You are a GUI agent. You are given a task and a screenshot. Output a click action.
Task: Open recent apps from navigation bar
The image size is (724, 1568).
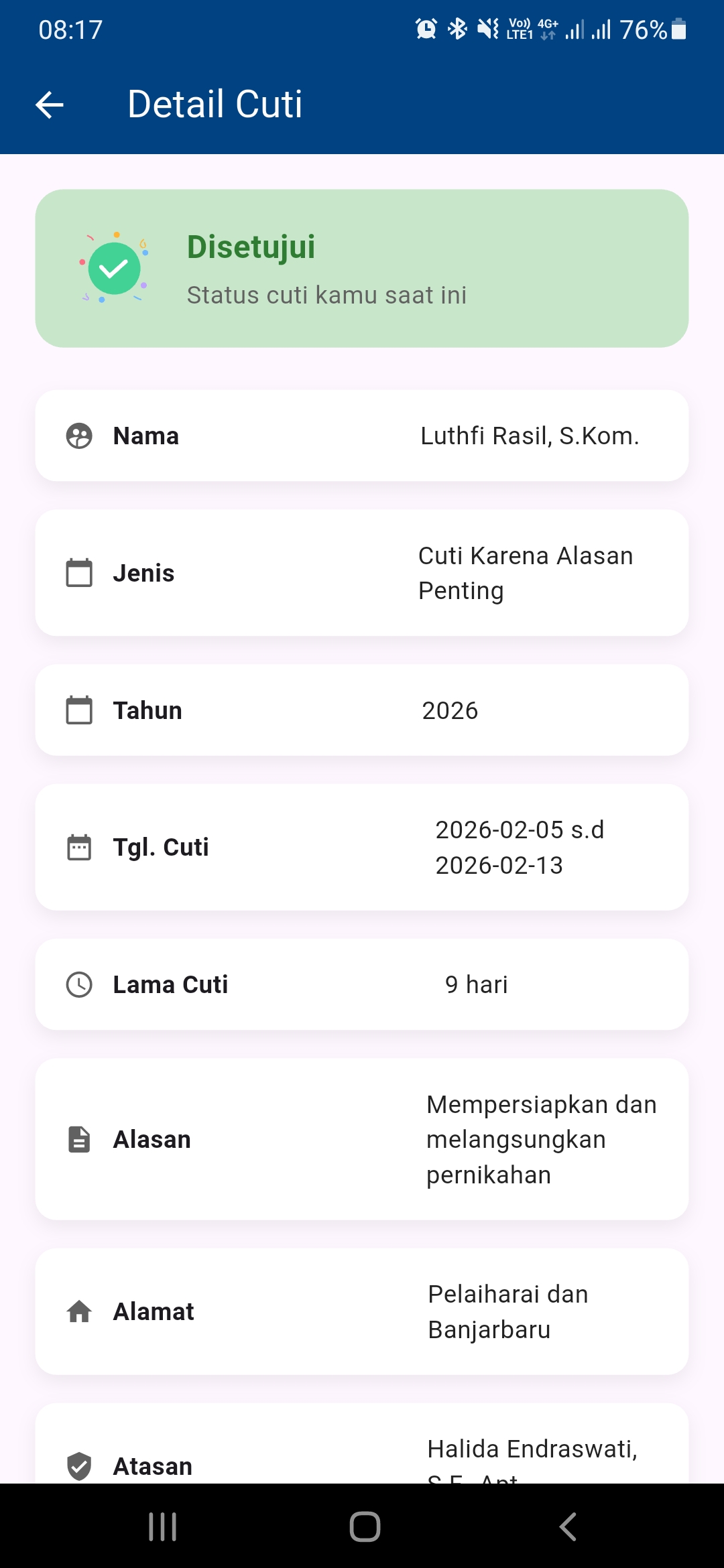162,1526
